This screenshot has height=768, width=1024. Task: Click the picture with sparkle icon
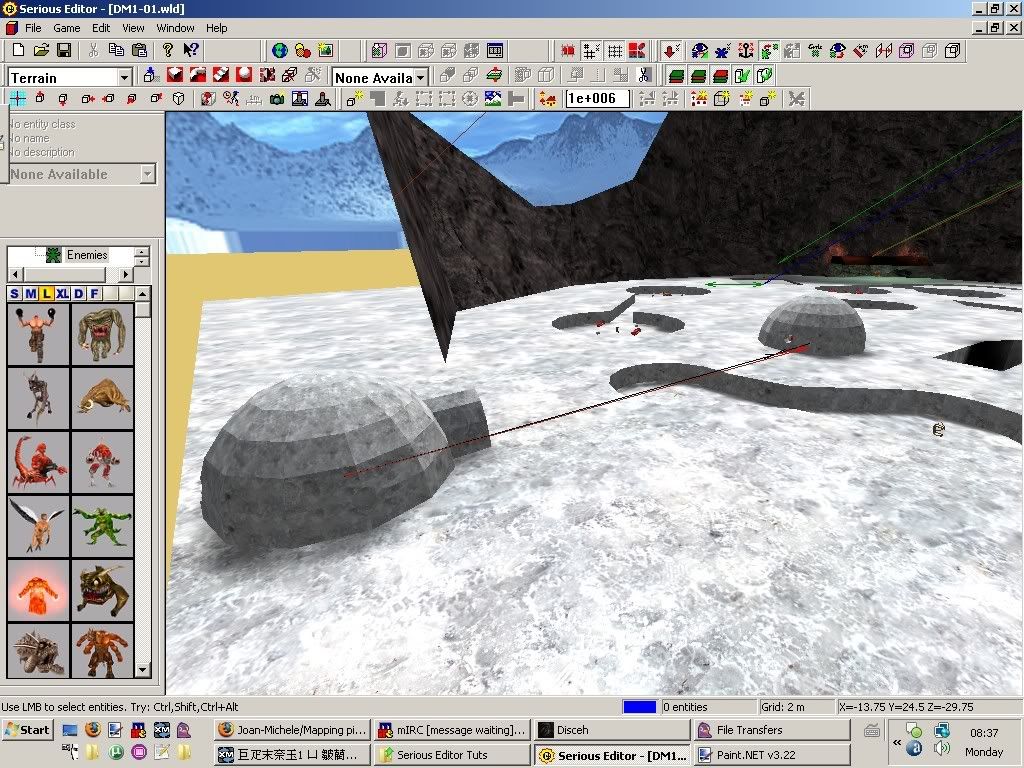click(325, 50)
